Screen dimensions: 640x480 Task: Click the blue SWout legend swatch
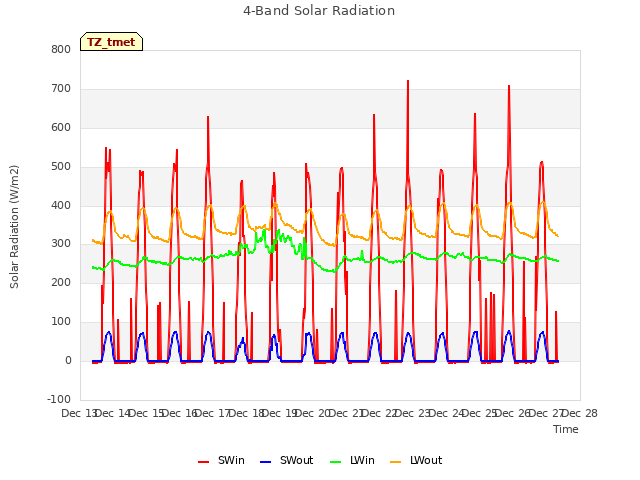265,462
